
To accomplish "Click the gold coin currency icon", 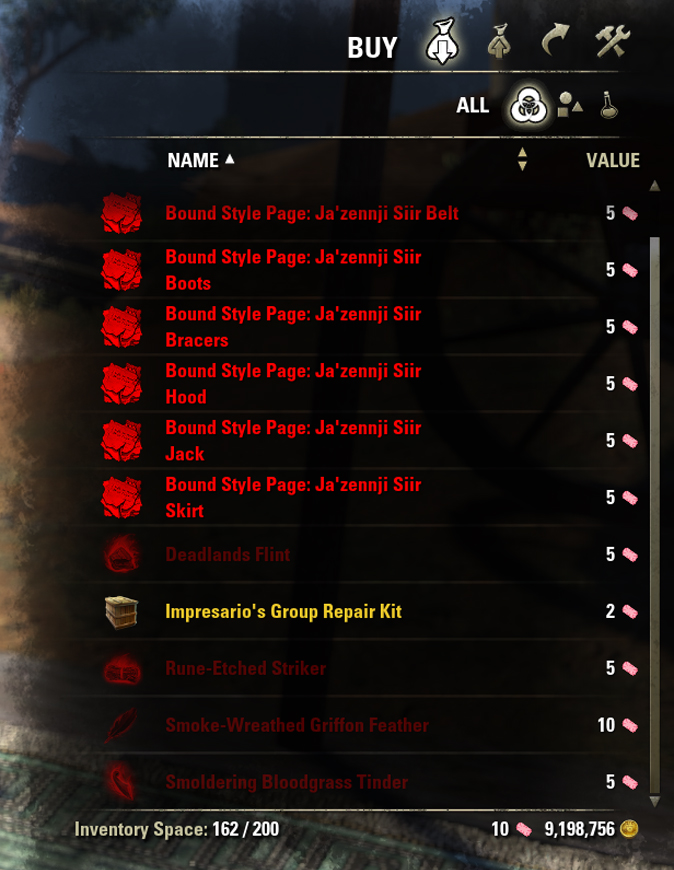I will (629, 829).
